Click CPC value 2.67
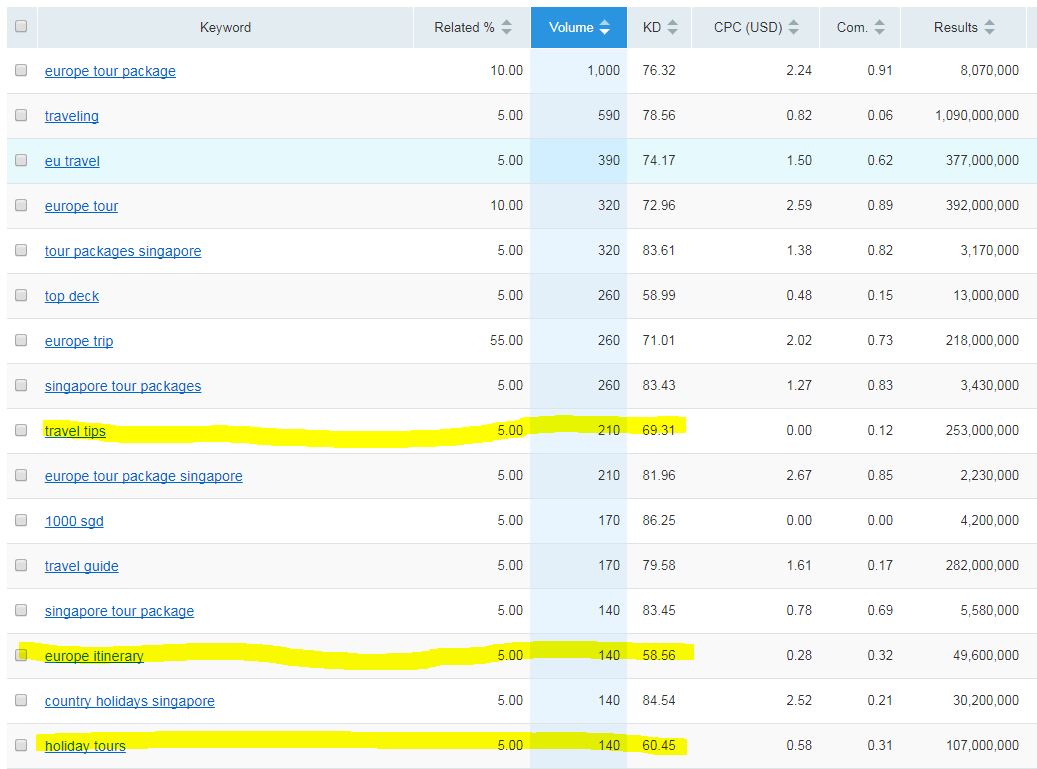 click(799, 475)
